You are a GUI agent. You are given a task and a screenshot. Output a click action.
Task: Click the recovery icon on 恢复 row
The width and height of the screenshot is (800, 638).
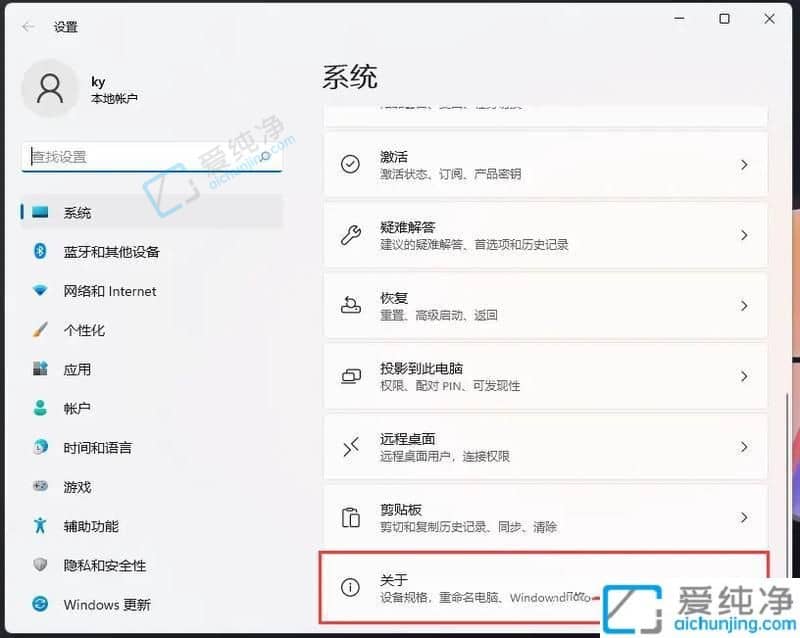point(350,305)
